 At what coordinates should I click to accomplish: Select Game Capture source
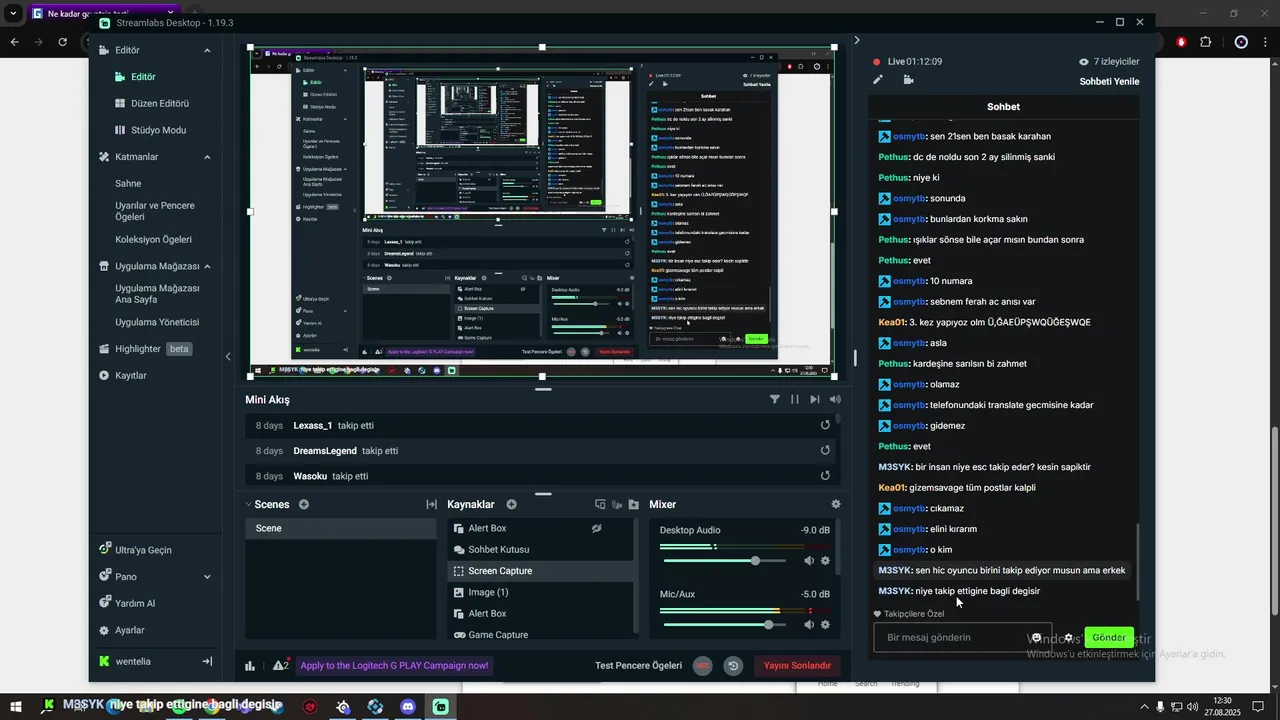click(x=540, y=635)
